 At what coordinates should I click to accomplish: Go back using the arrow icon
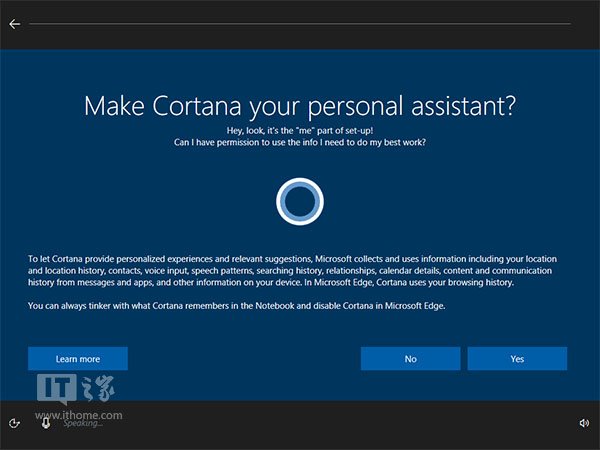(x=15, y=24)
